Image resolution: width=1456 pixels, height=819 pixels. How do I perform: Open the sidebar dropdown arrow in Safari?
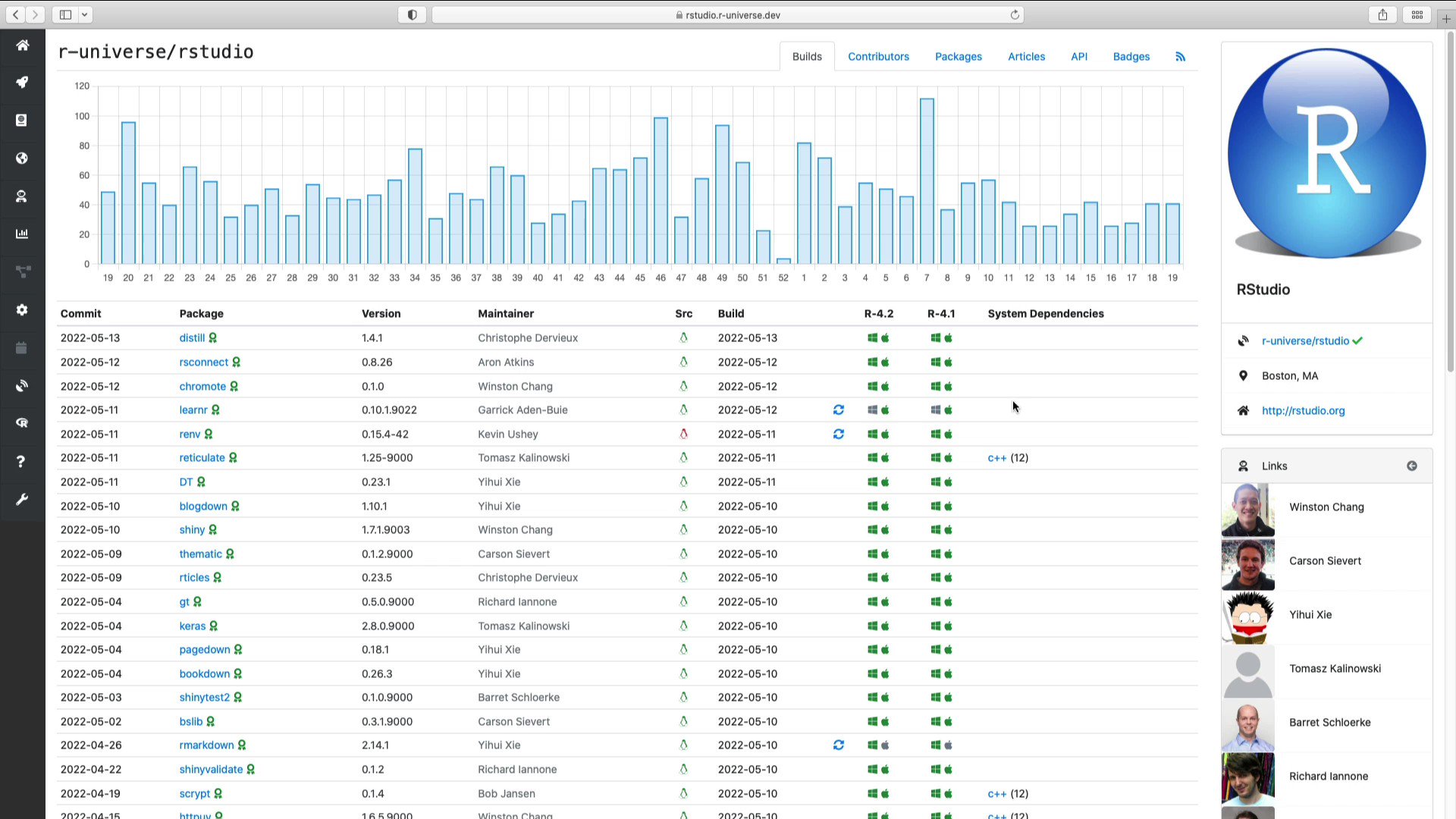click(x=84, y=14)
